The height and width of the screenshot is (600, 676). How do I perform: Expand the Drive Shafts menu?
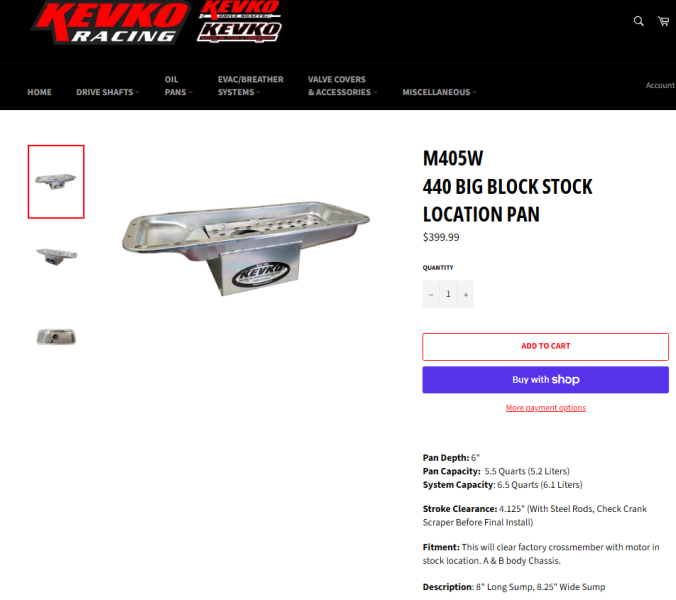[108, 92]
